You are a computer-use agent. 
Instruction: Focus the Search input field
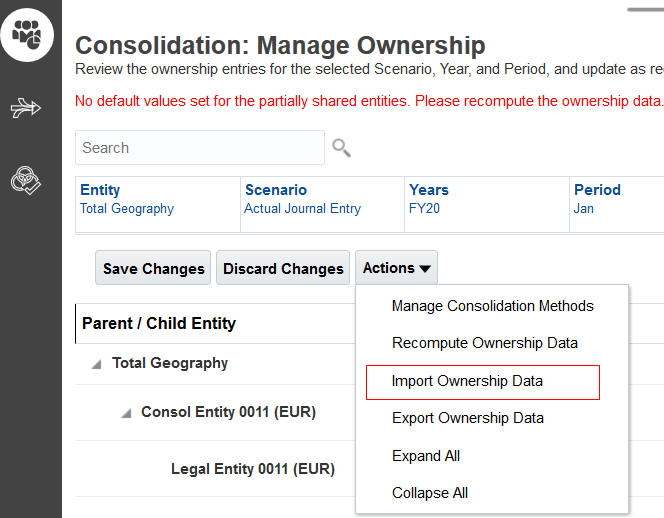pyautogui.click(x=199, y=148)
